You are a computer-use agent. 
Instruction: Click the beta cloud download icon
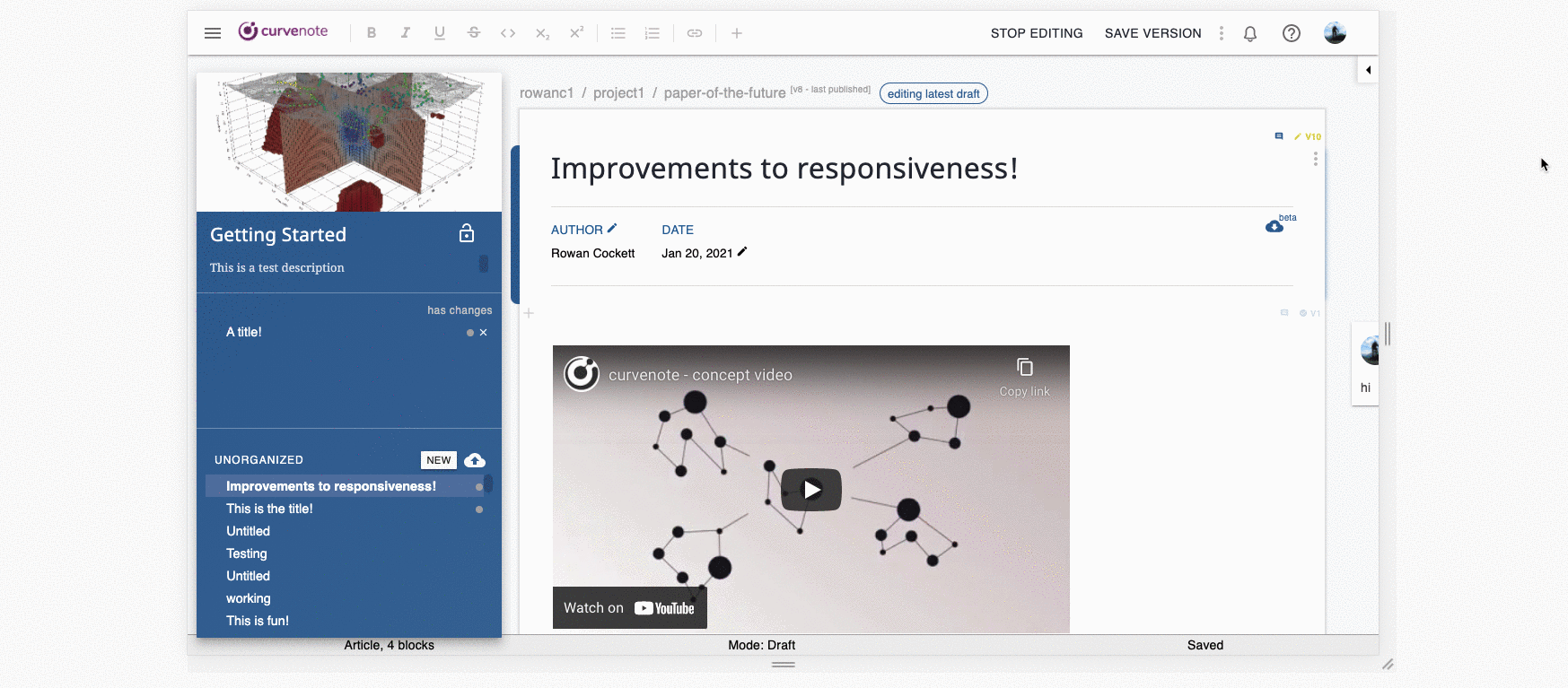1275,226
